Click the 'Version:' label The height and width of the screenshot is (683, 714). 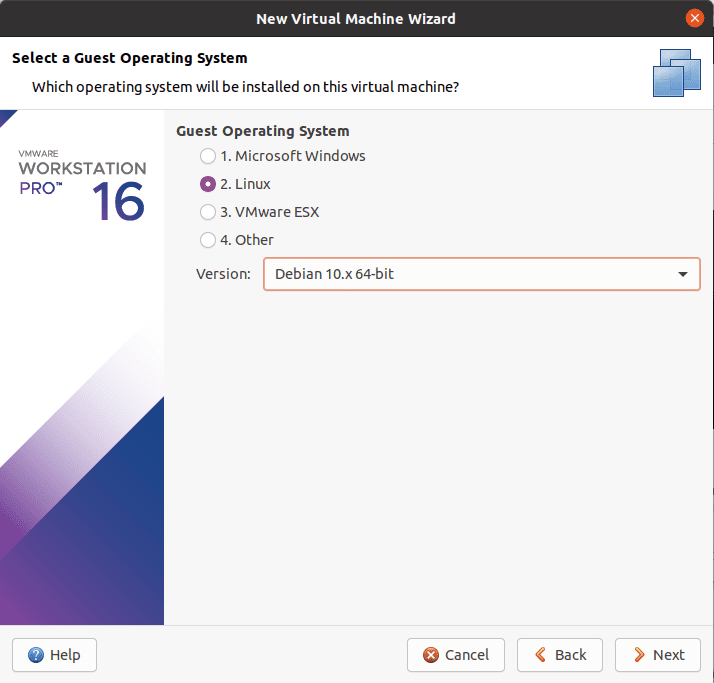(223, 274)
